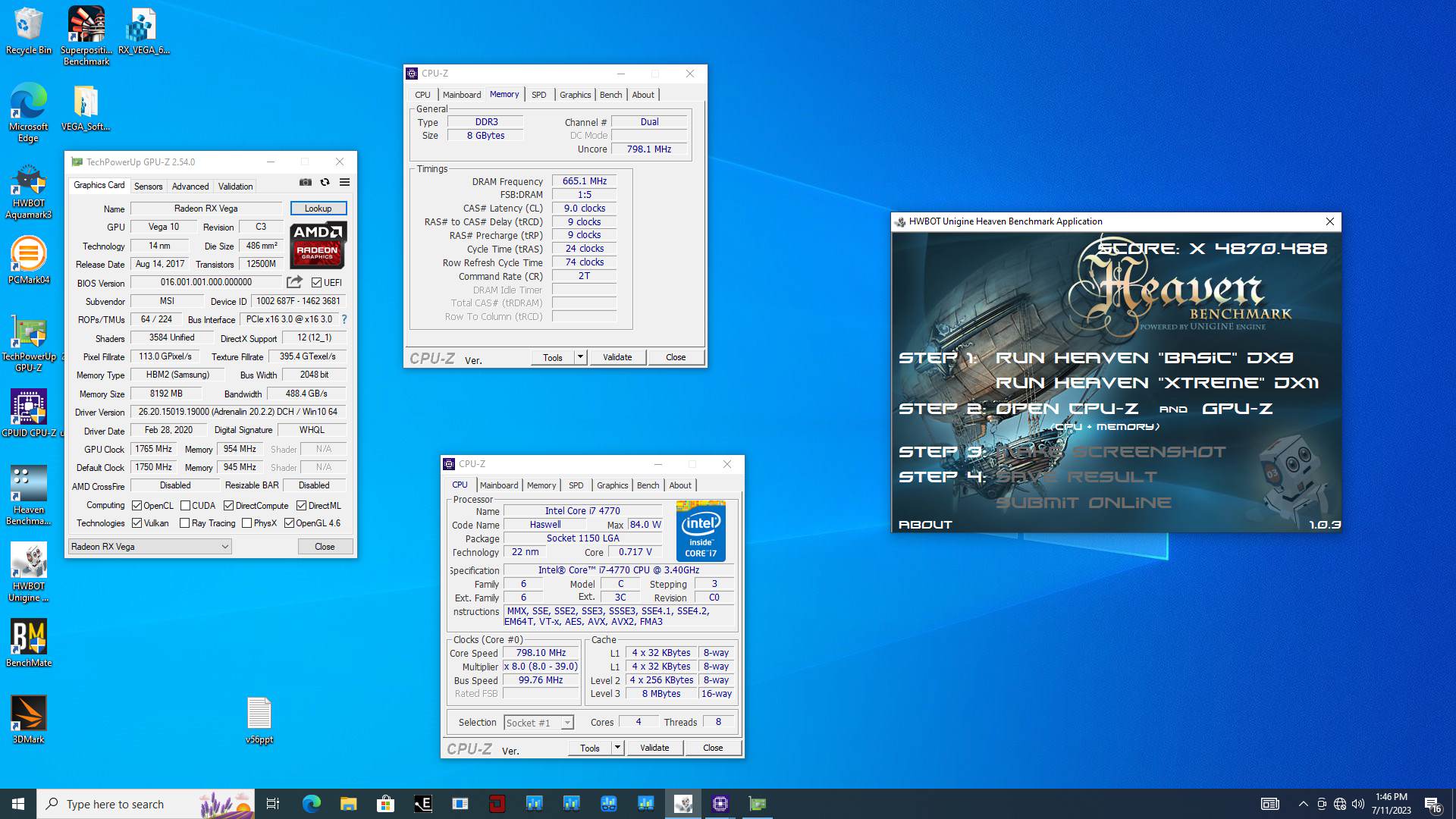Open the Validation tab in GPU-Z
The height and width of the screenshot is (819, 1456).
(235, 186)
